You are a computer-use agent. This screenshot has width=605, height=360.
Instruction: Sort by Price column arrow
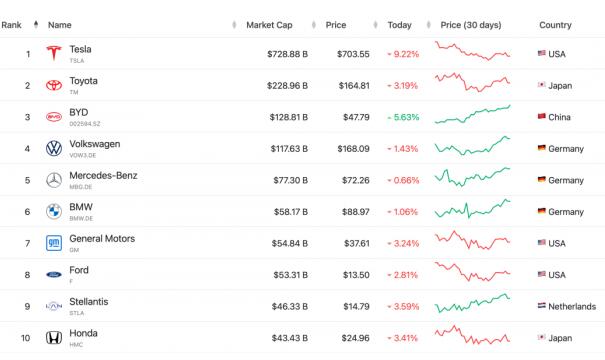314,25
